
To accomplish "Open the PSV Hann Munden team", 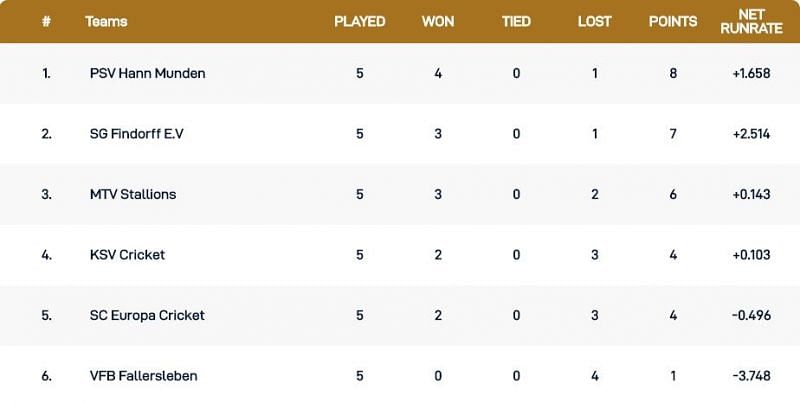I will tap(147, 73).
